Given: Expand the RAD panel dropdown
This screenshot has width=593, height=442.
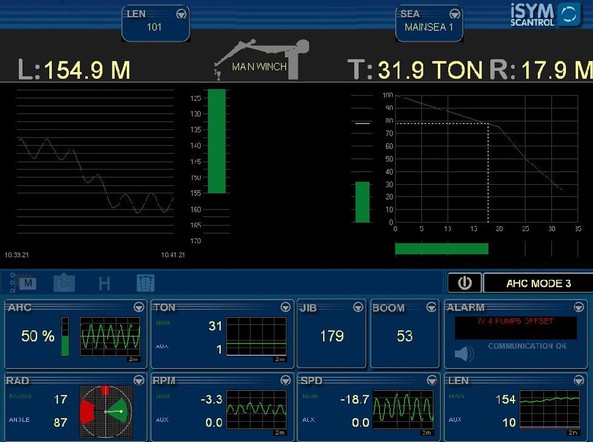Looking at the screenshot, I should [139, 380].
